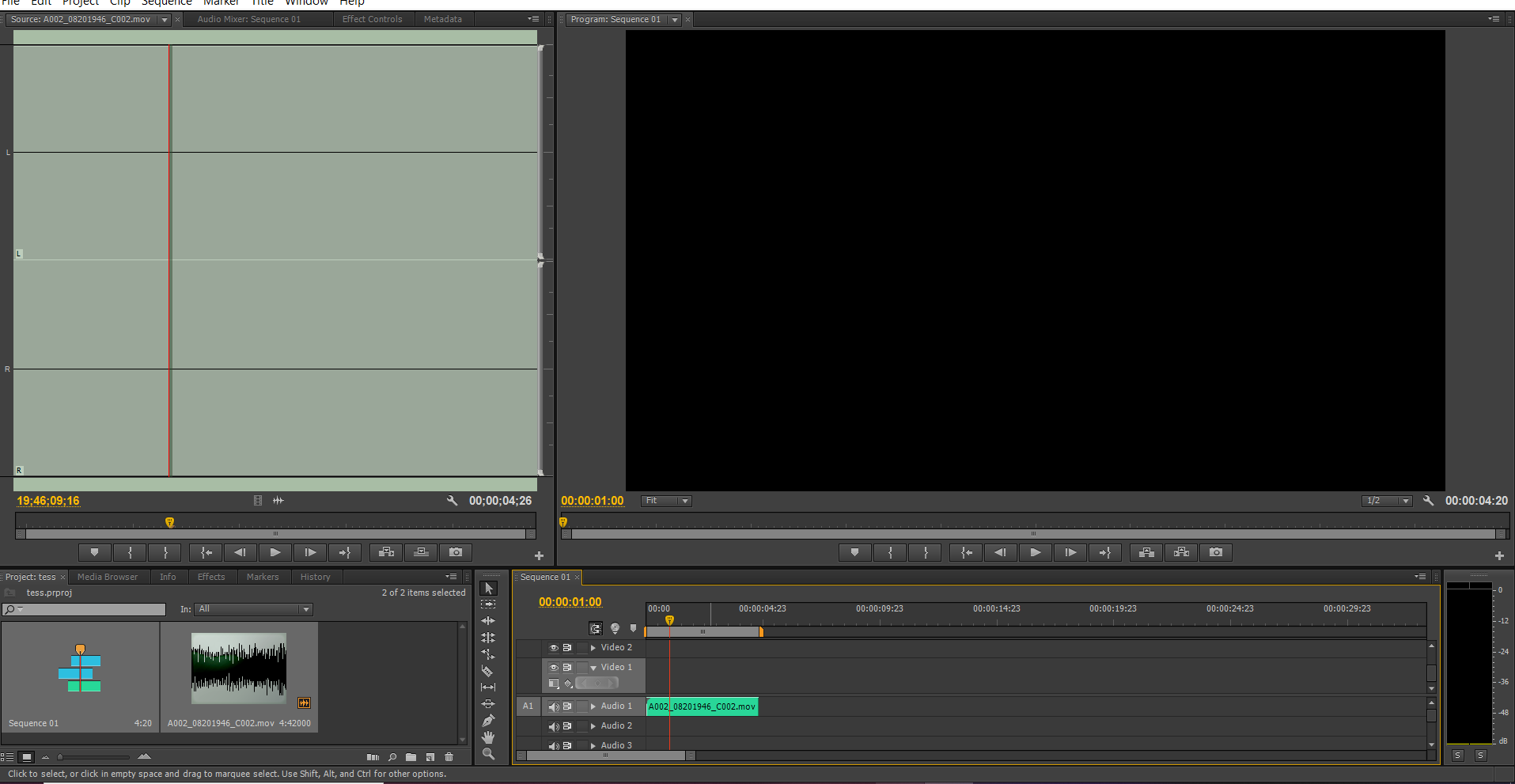Play sequence in Program monitor

tap(1036, 552)
